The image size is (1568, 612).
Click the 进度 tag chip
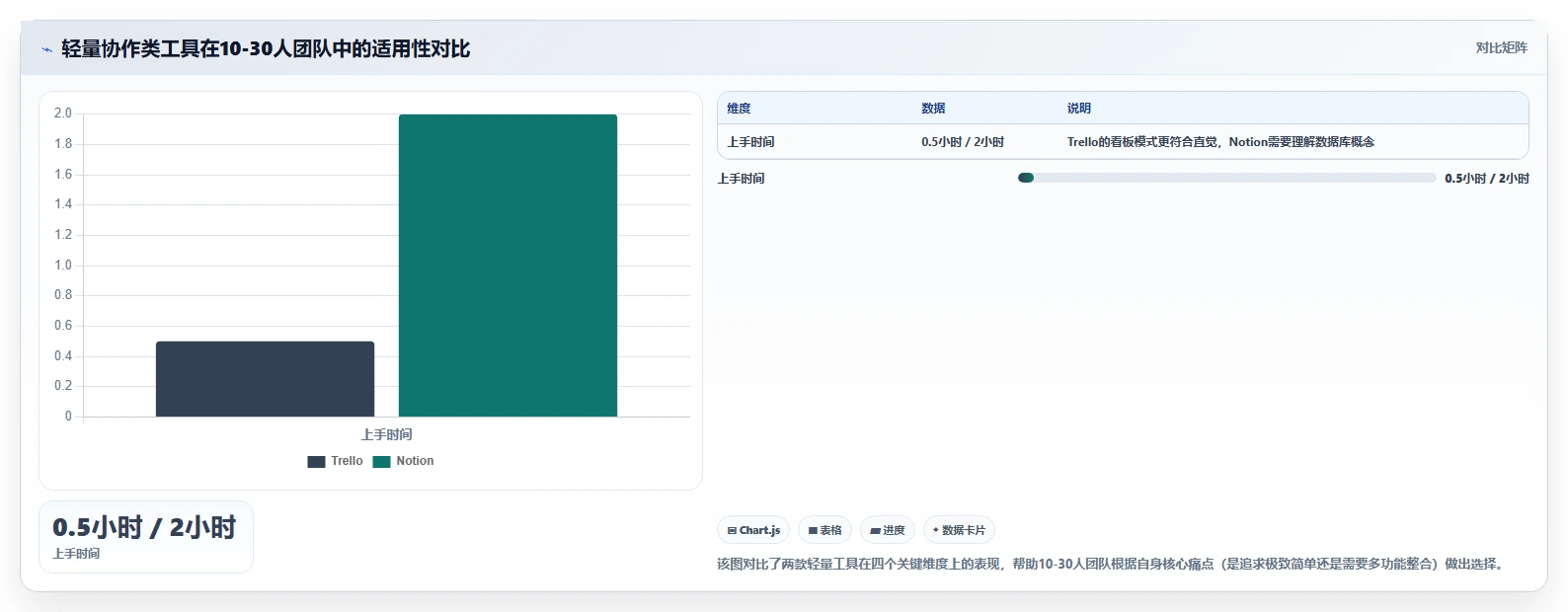click(888, 530)
